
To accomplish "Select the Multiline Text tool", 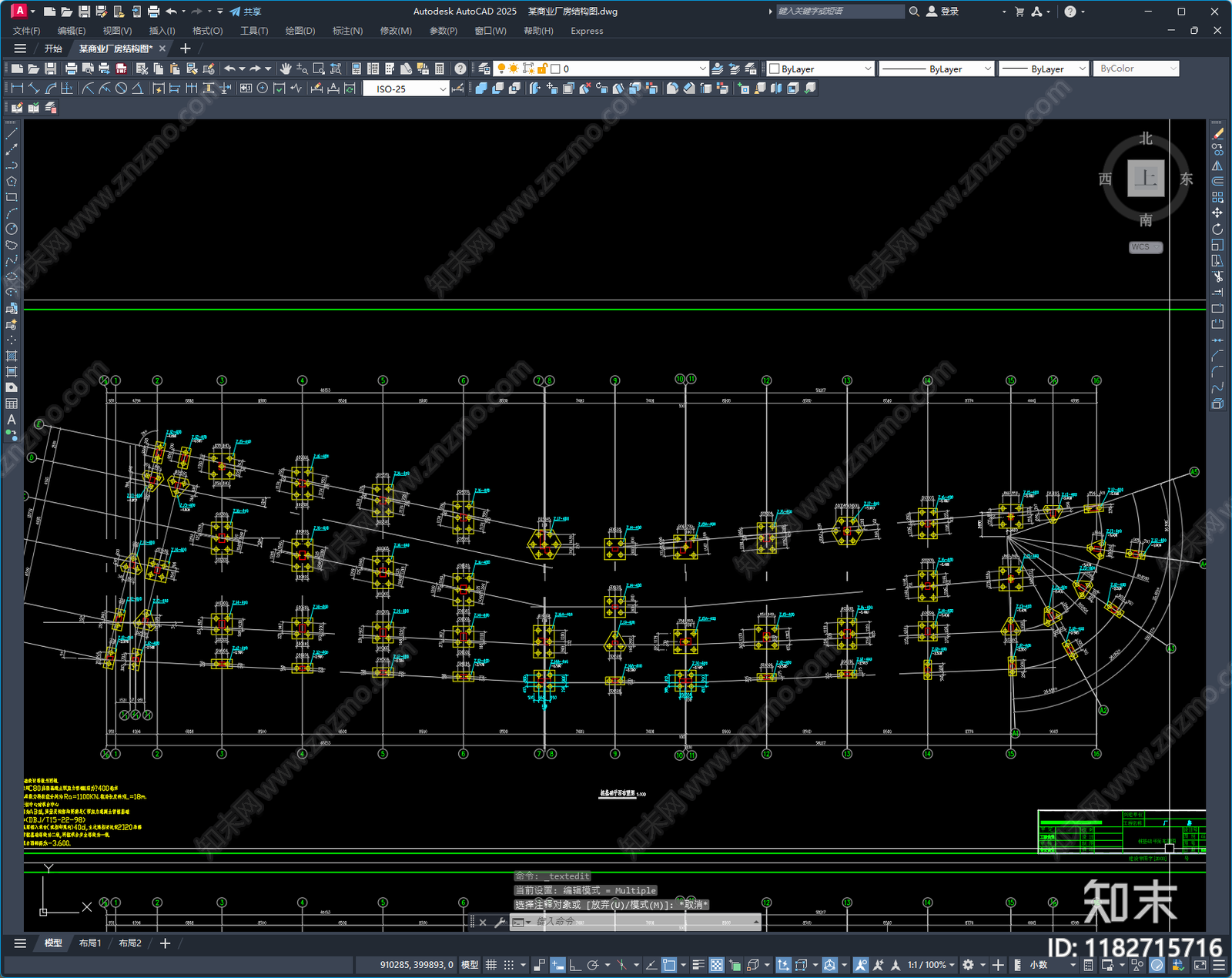I will (x=12, y=420).
